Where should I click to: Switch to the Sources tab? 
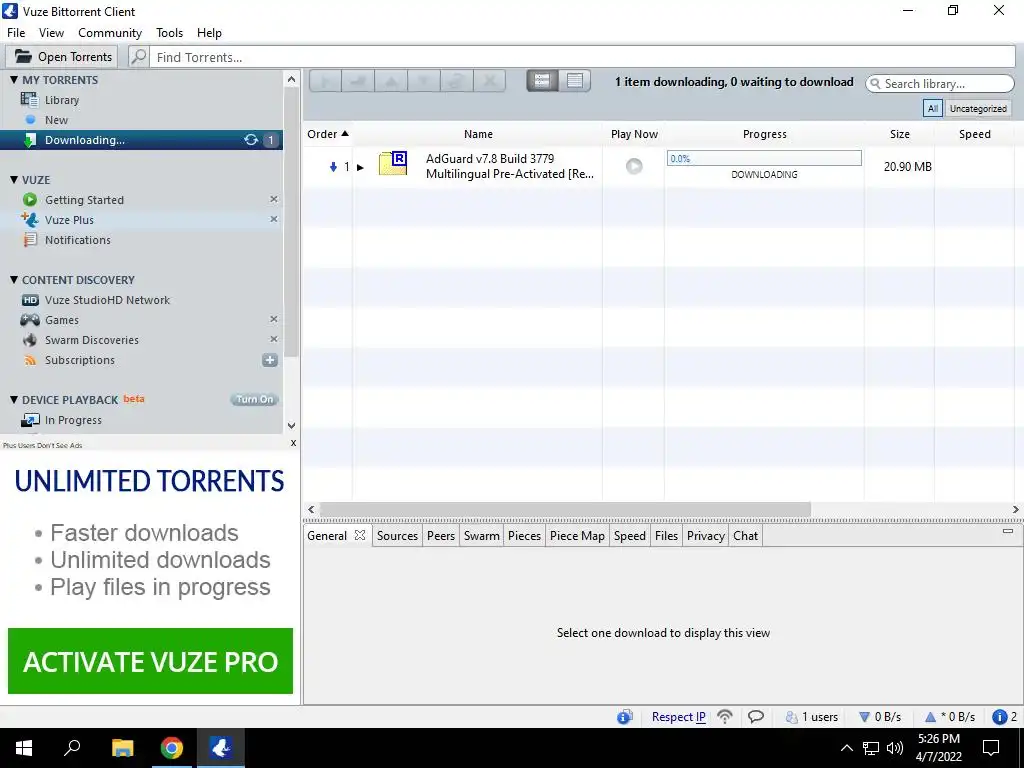coord(397,536)
